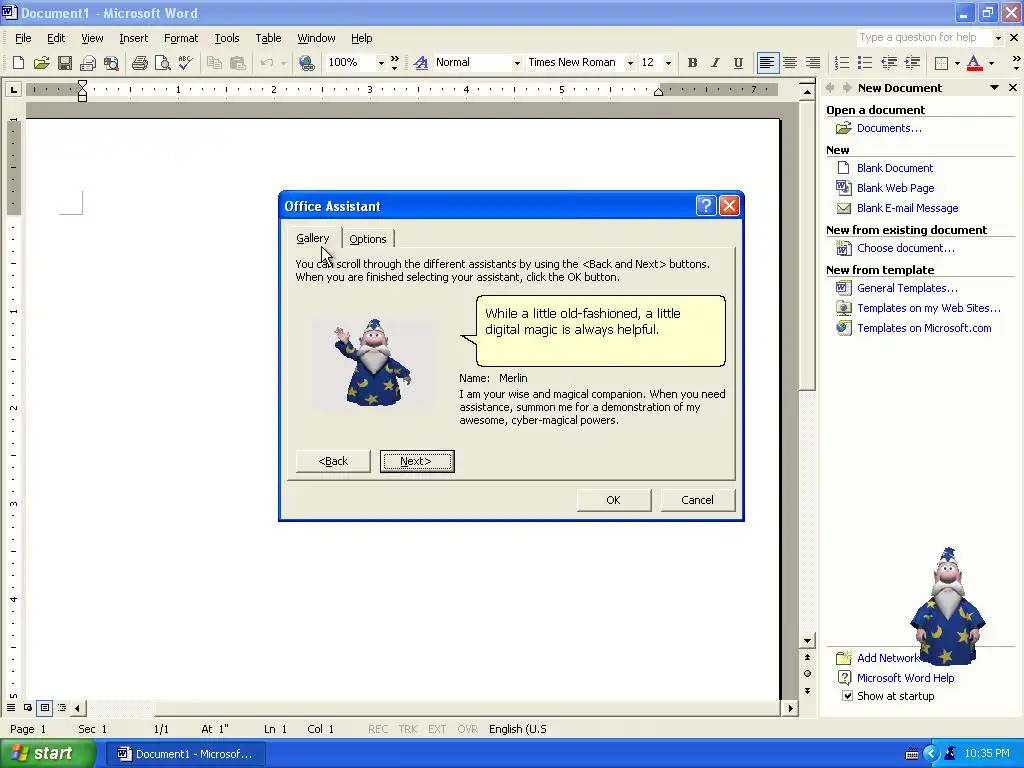Set paragraph alignment to Align Right
1024x768 pixels.
813,63
